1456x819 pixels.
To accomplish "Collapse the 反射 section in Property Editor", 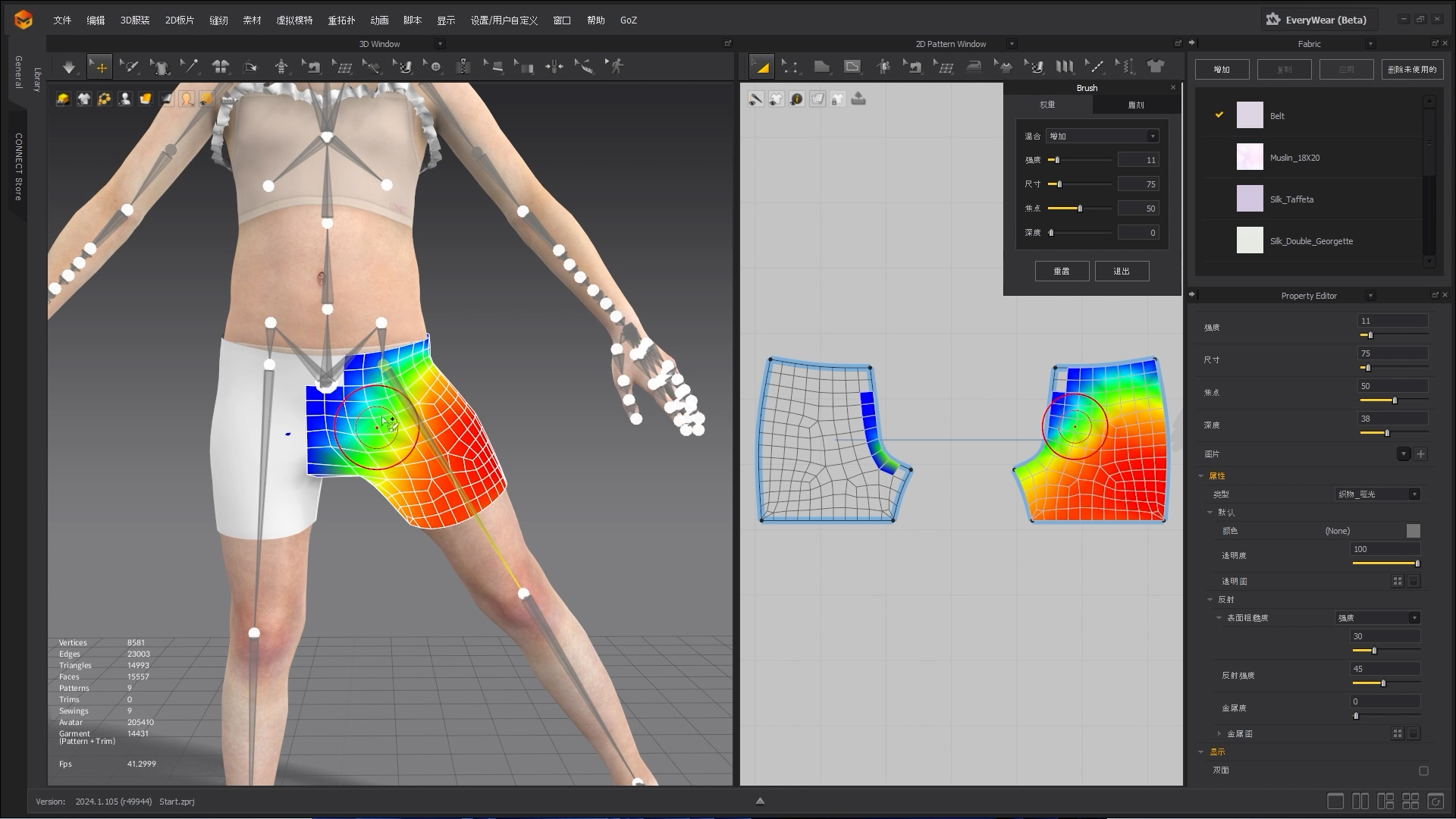I will coord(1210,599).
